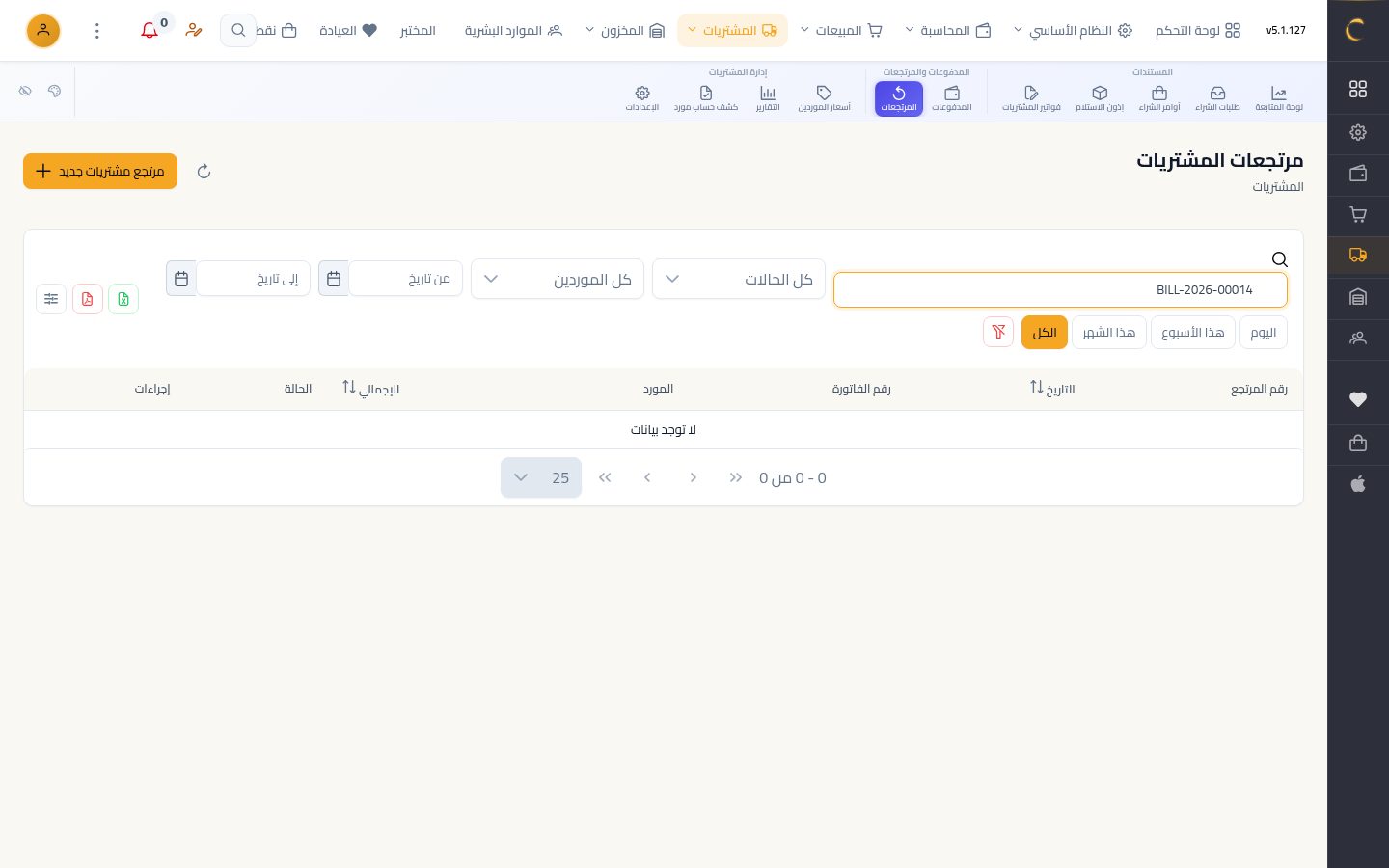Image resolution: width=1389 pixels, height=868 pixels.
Task: Click مرتجع مشتريات جديد new return button
Action: (100, 172)
